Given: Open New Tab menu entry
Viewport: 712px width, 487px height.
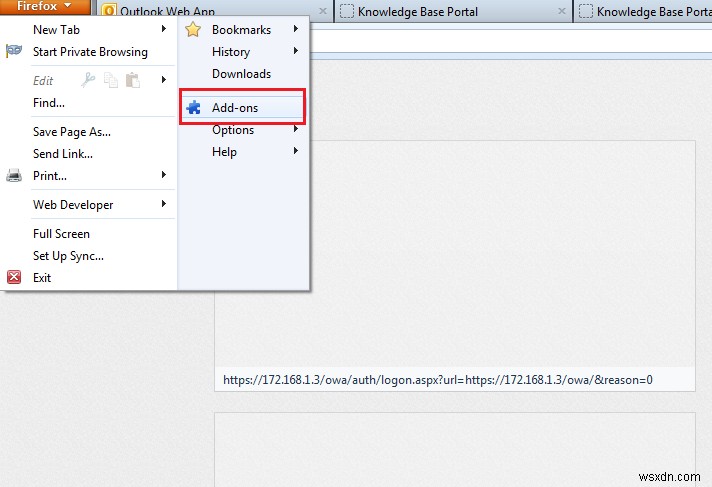Looking at the screenshot, I should coord(56,30).
